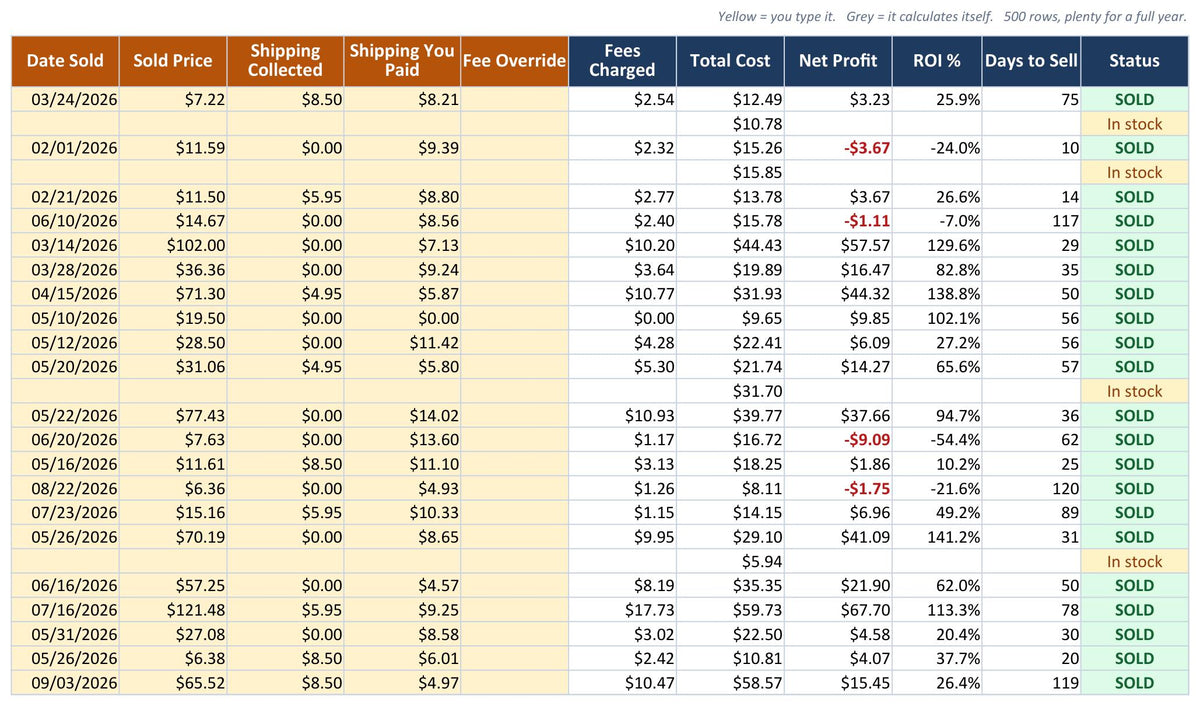Image resolution: width=1200 pixels, height=706 pixels.
Task: Click days to sell value 117
Action: (1032, 221)
